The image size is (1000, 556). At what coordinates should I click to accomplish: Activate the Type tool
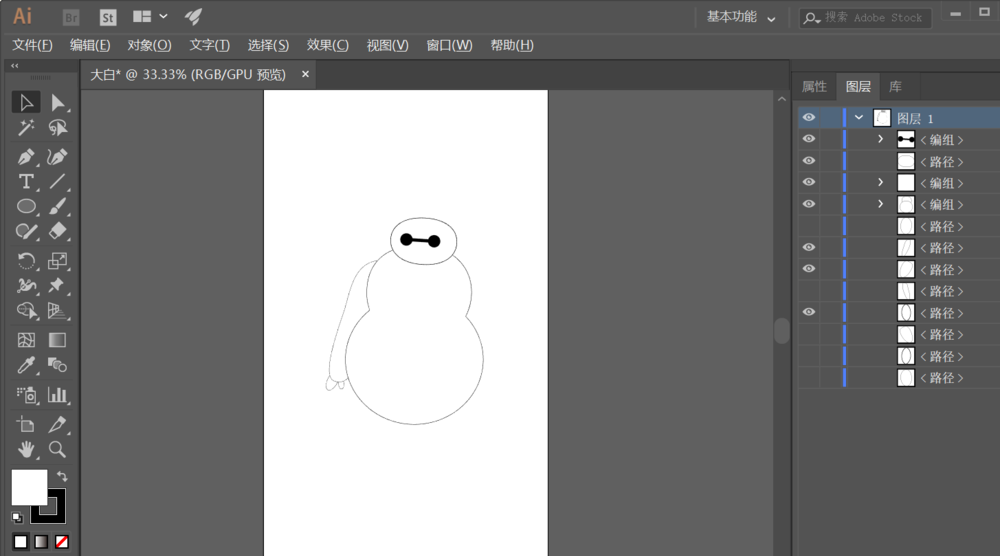click(26, 182)
